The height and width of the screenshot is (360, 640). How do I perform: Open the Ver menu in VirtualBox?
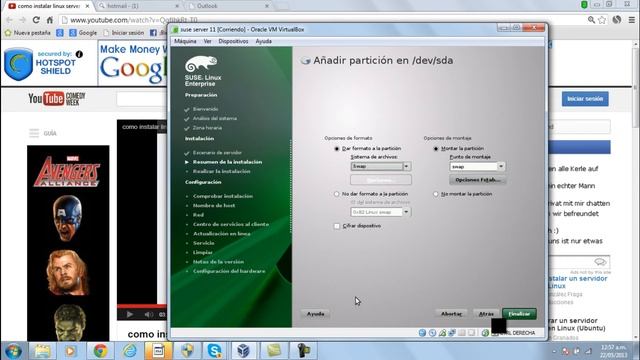207,41
